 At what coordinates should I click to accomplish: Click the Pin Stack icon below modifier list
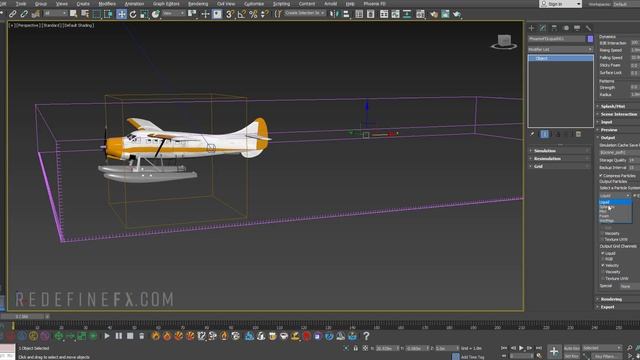(532, 134)
